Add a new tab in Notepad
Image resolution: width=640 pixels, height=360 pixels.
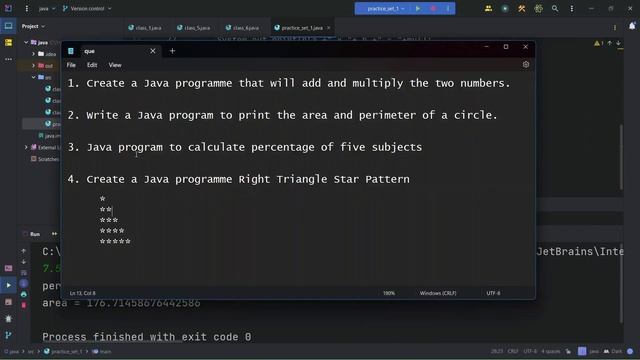click(x=172, y=51)
